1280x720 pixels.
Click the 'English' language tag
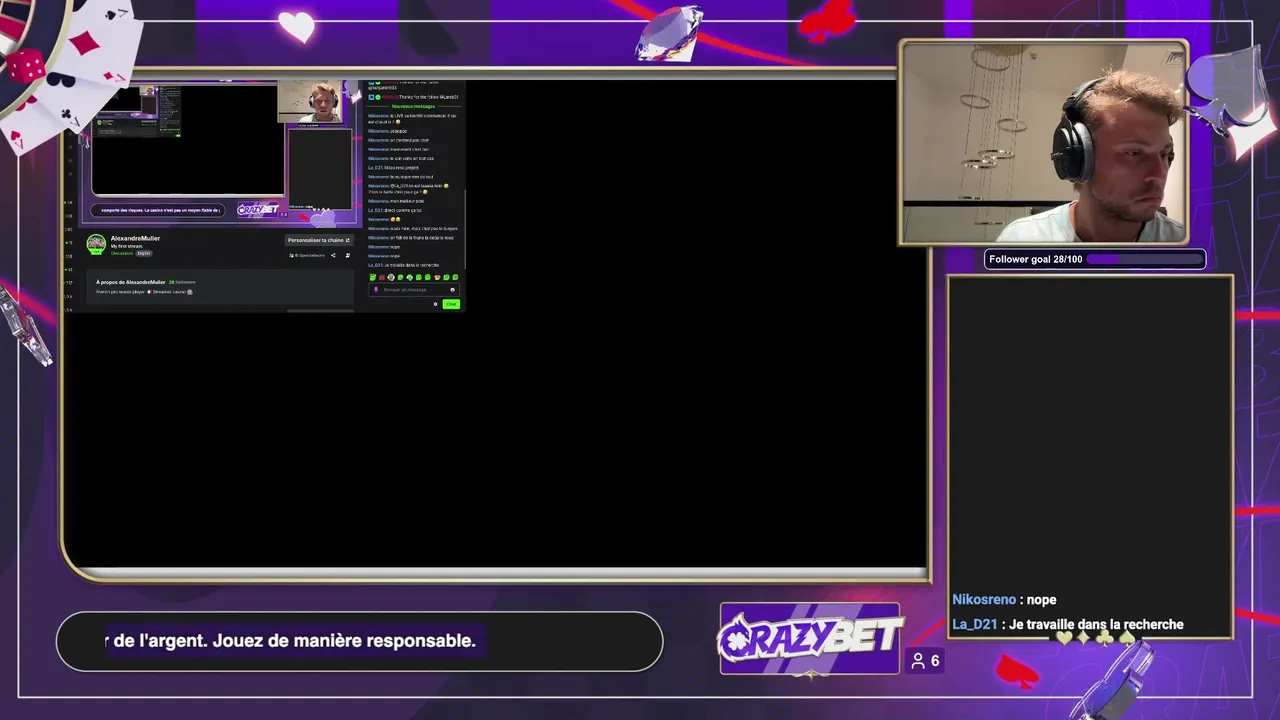point(144,253)
